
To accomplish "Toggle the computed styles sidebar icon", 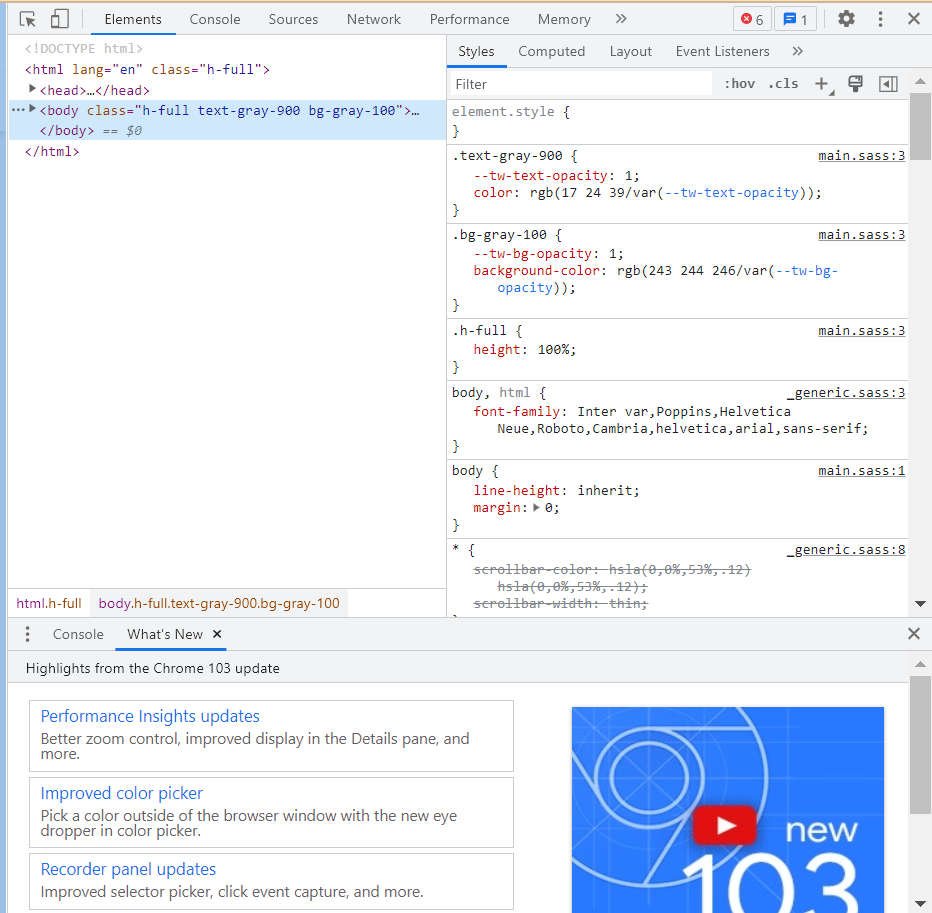I will [888, 84].
